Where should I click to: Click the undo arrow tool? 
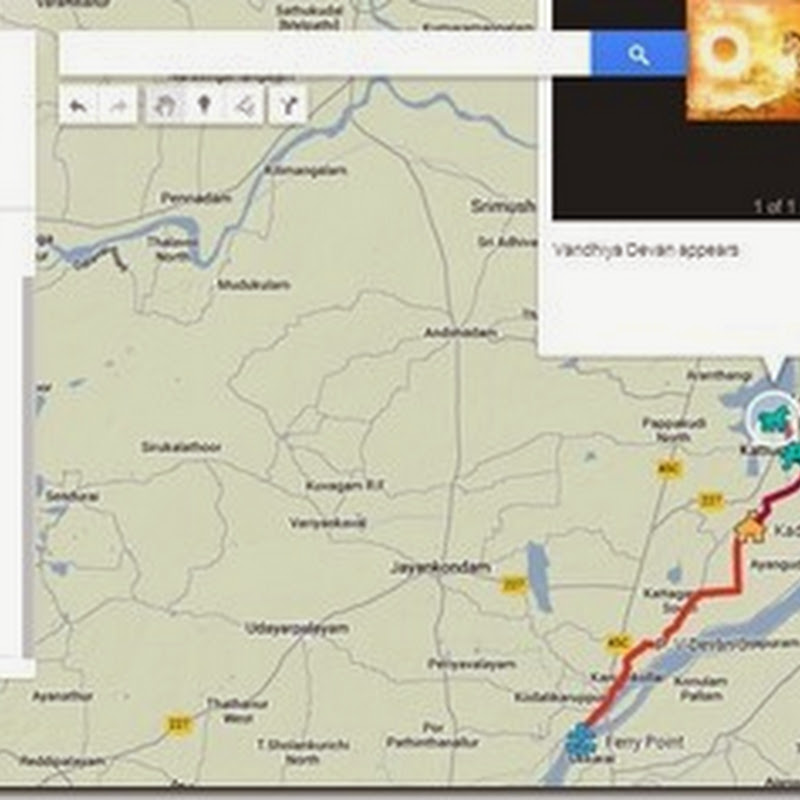(79, 105)
